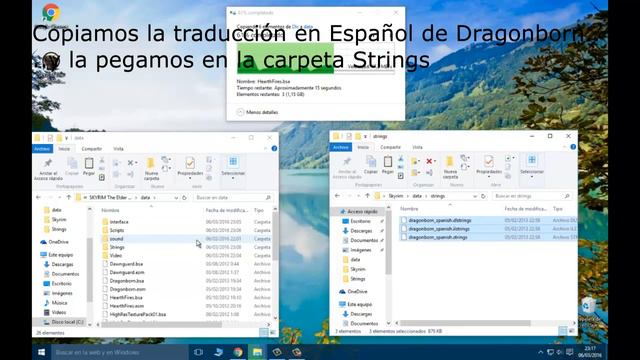Open File Explorer taskbar icon
Image resolution: width=640 pixels, height=360 pixels.
(x=257, y=352)
